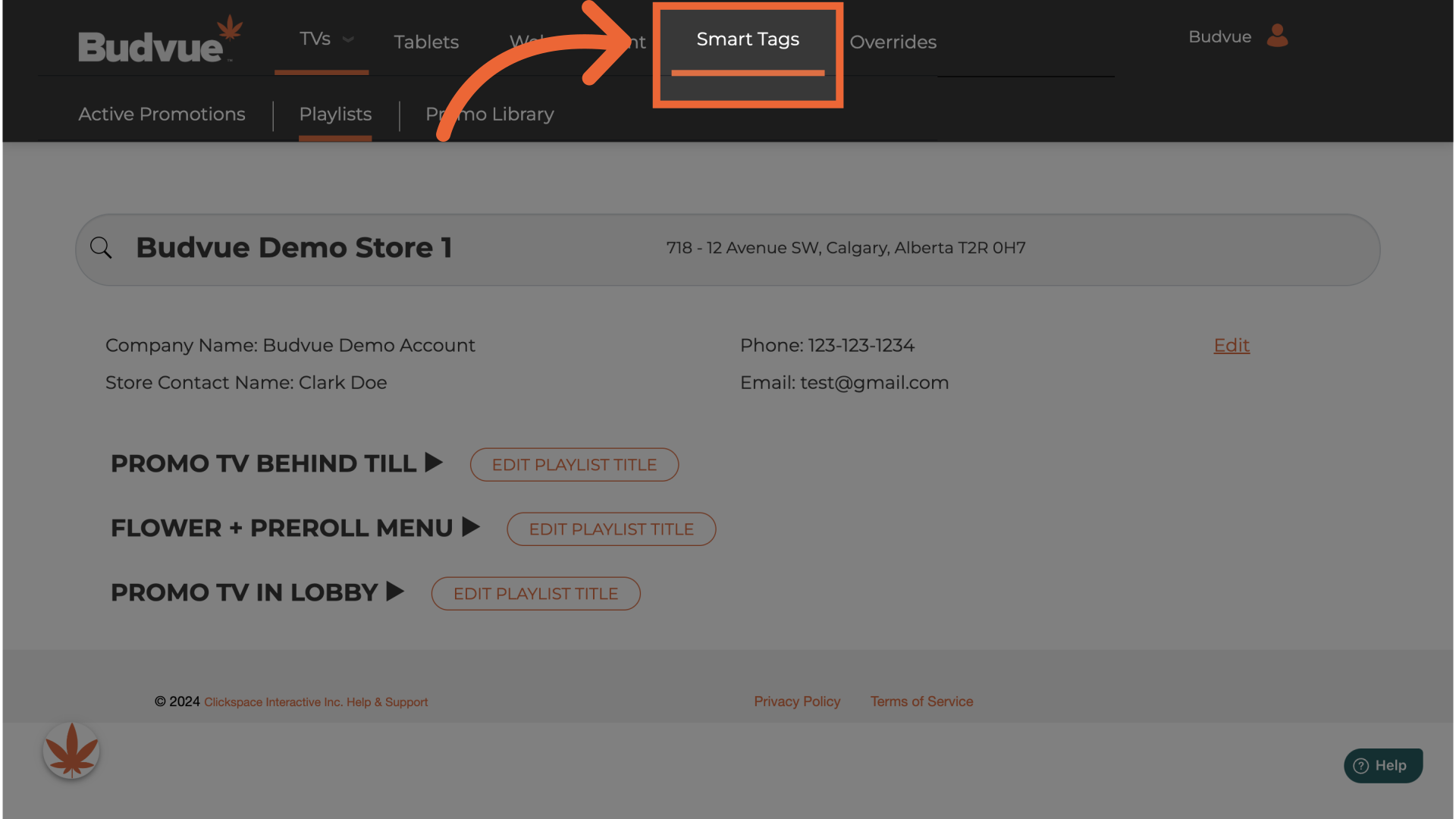
Task: Click the search magnifier icon
Action: [101, 248]
